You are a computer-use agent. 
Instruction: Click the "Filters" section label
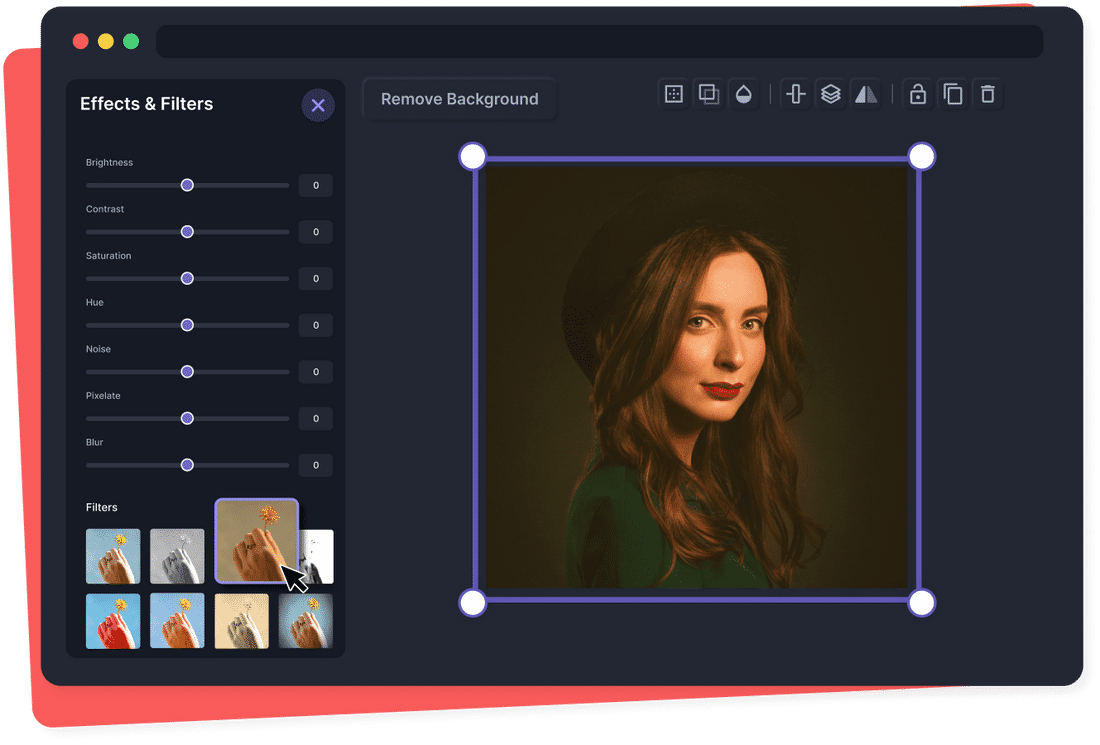click(x=102, y=507)
